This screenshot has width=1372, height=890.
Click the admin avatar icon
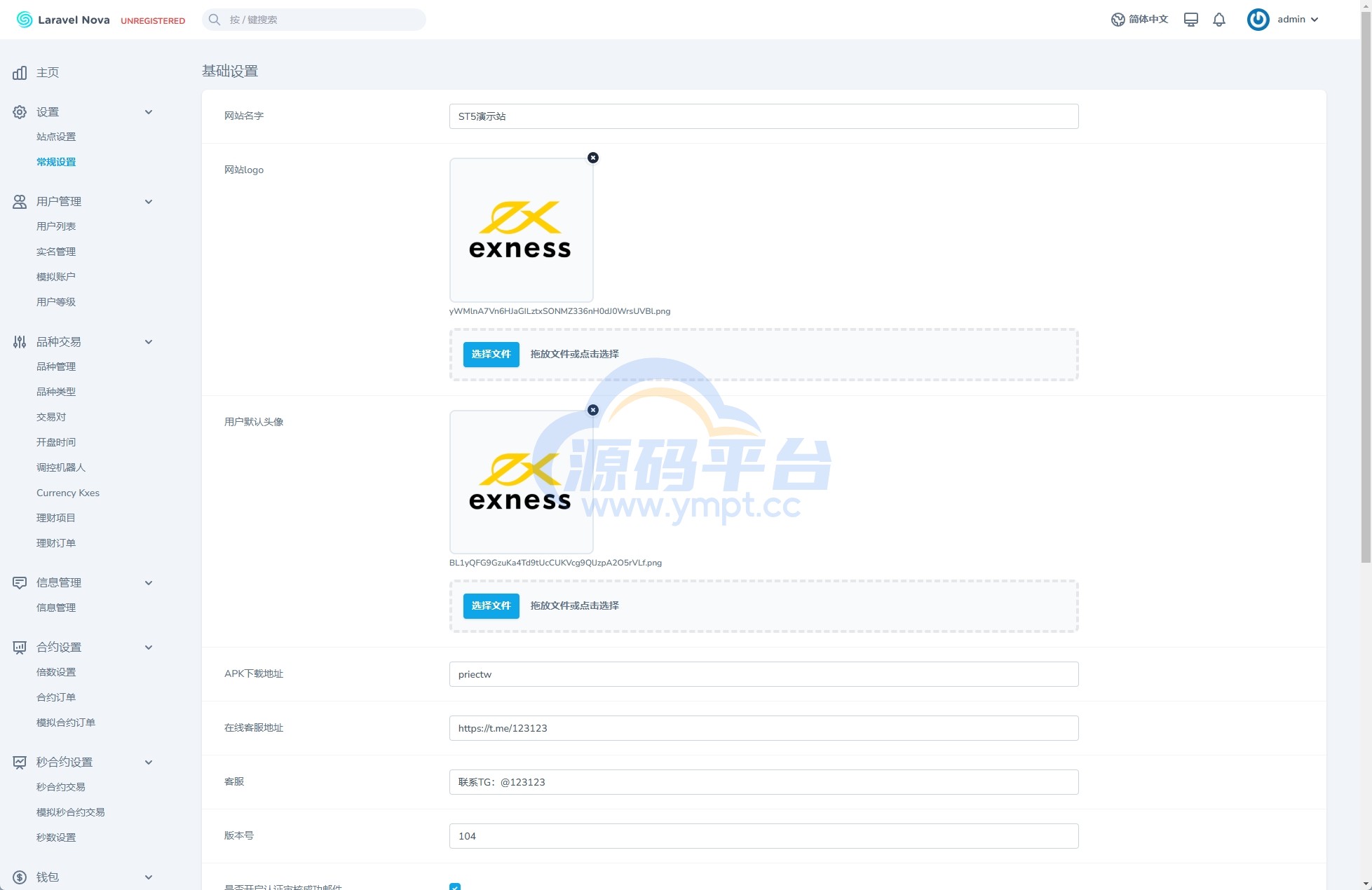1258,20
